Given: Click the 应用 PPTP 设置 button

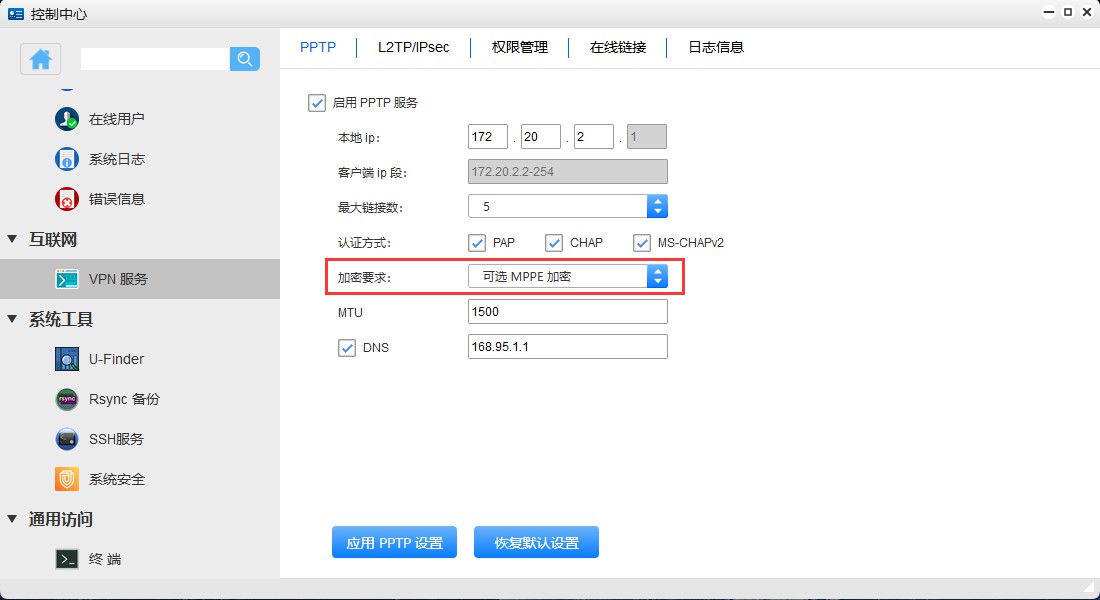Looking at the screenshot, I should click(x=394, y=541).
